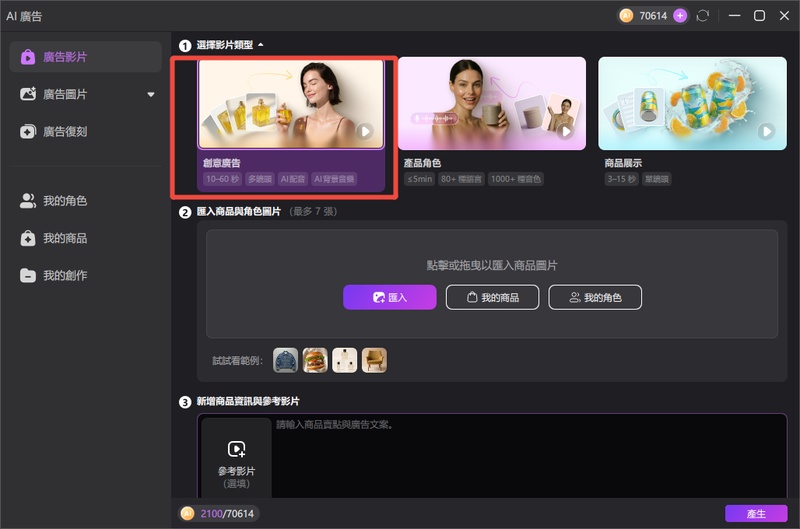Close the AI 廣告 window
Screen dimensions: 800x529
(x=784, y=16)
